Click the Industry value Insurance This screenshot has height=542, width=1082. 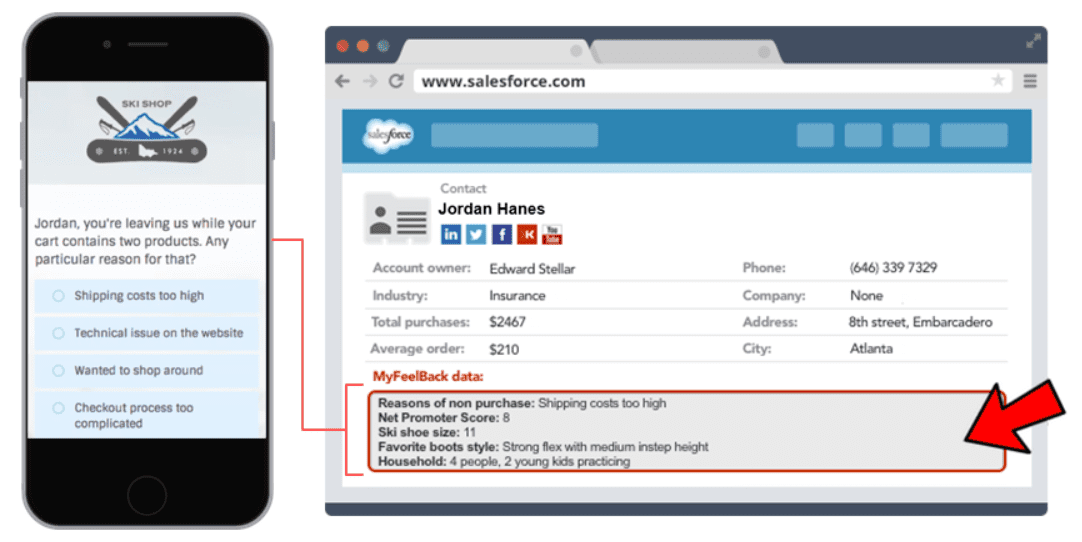(x=517, y=296)
